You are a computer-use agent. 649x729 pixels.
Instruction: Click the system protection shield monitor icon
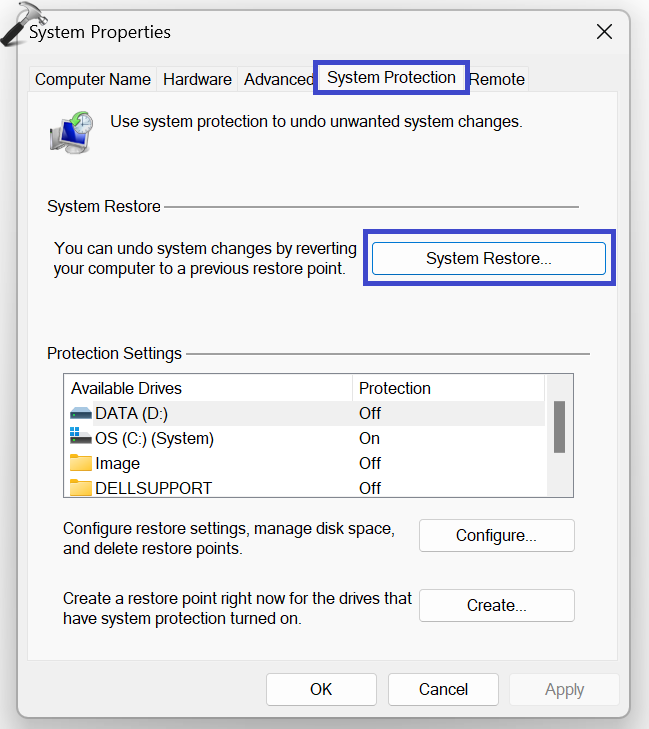(71, 134)
